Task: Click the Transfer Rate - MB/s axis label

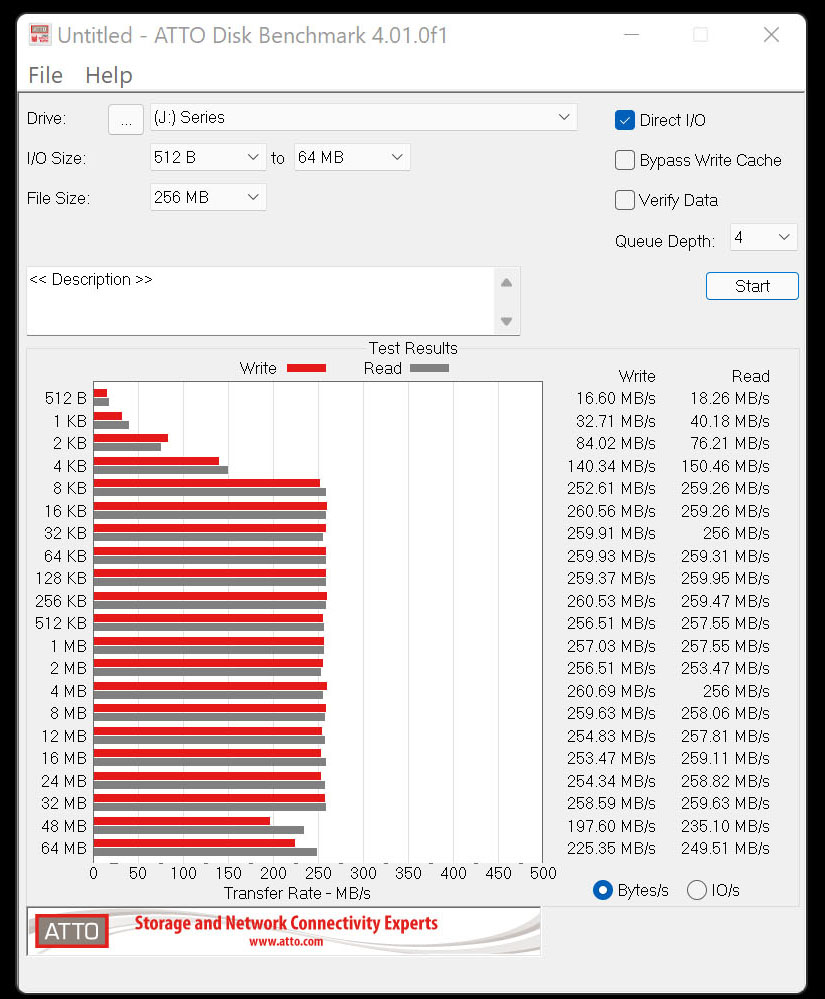Action: pos(297,893)
